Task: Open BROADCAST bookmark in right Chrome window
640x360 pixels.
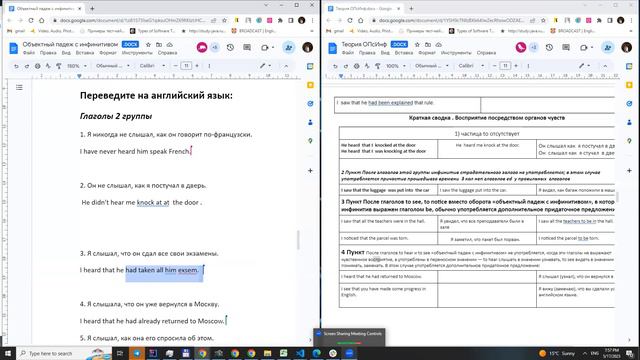Action: [x=573, y=31]
